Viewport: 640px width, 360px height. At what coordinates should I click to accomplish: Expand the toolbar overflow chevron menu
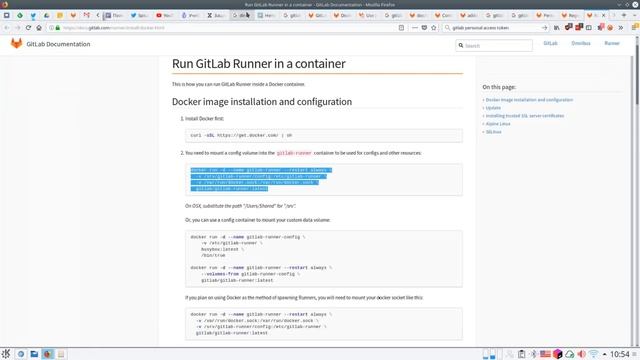pyautogui.click(x=620, y=28)
